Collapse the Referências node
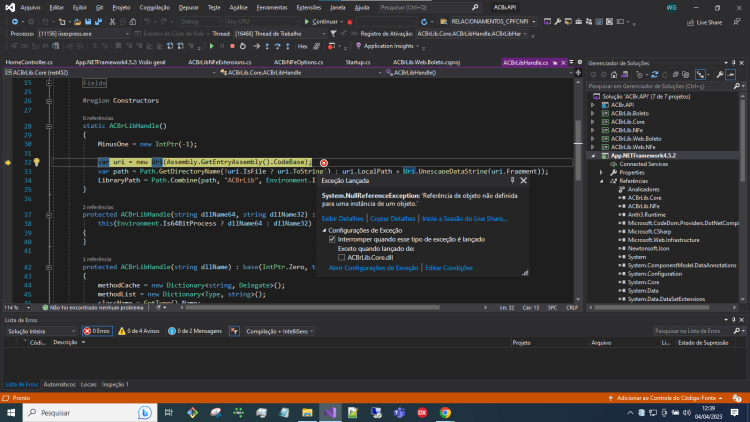Image resolution: width=750 pixels, height=422 pixels. point(602,181)
